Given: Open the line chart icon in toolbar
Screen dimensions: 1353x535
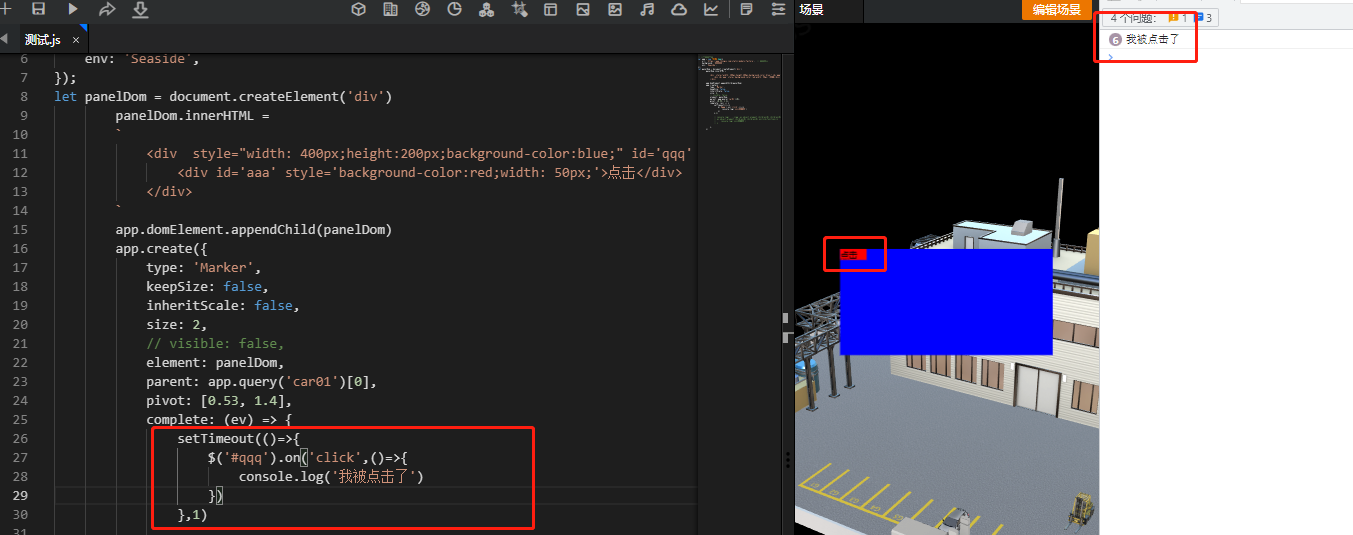Looking at the screenshot, I should pos(711,9).
